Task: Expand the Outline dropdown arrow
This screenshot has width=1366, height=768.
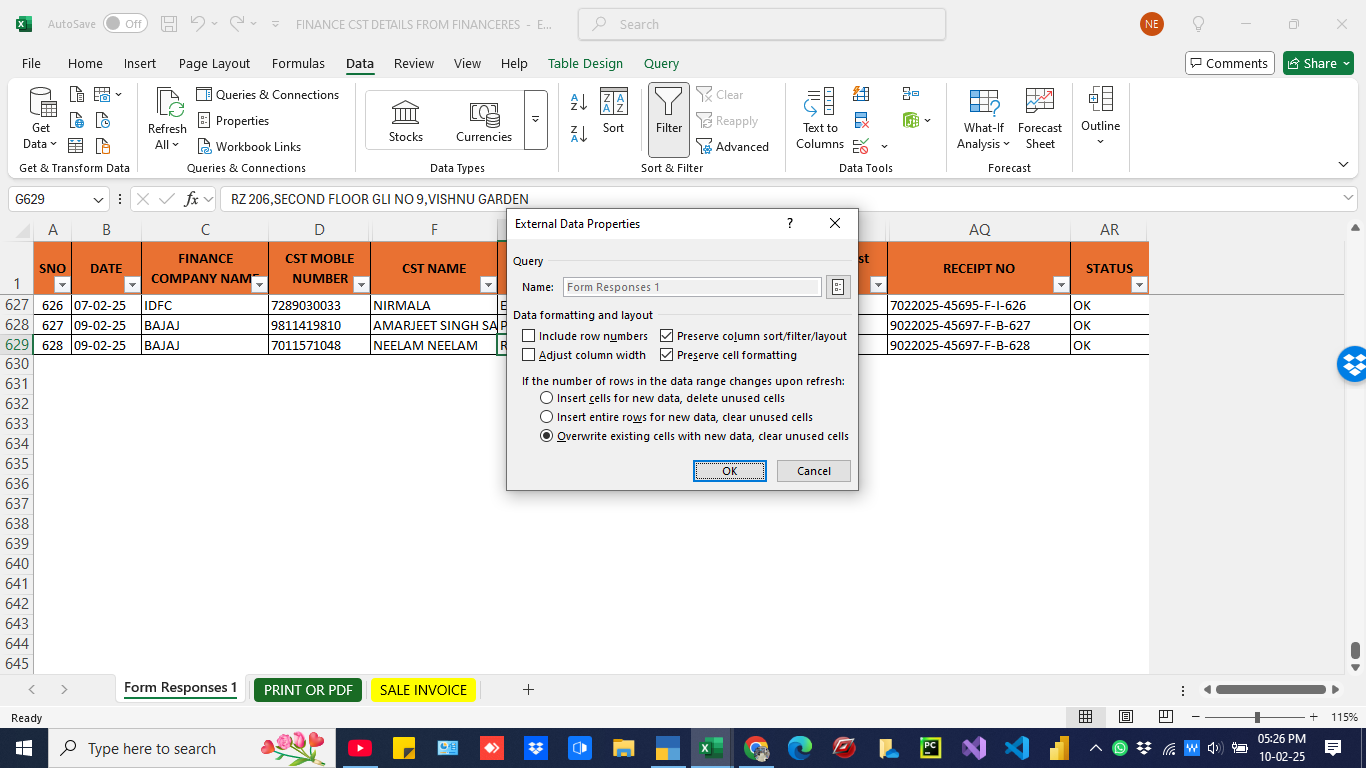Action: (1100, 140)
